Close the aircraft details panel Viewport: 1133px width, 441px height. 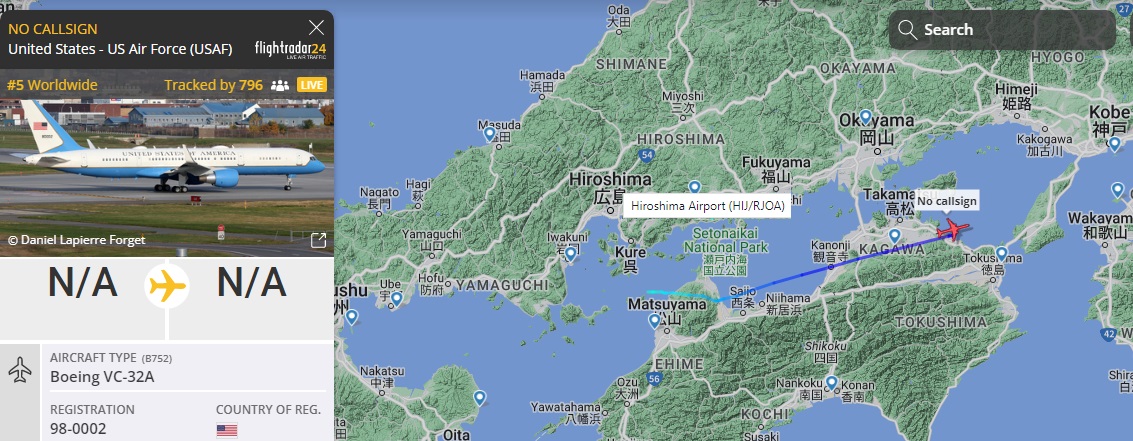click(316, 28)
